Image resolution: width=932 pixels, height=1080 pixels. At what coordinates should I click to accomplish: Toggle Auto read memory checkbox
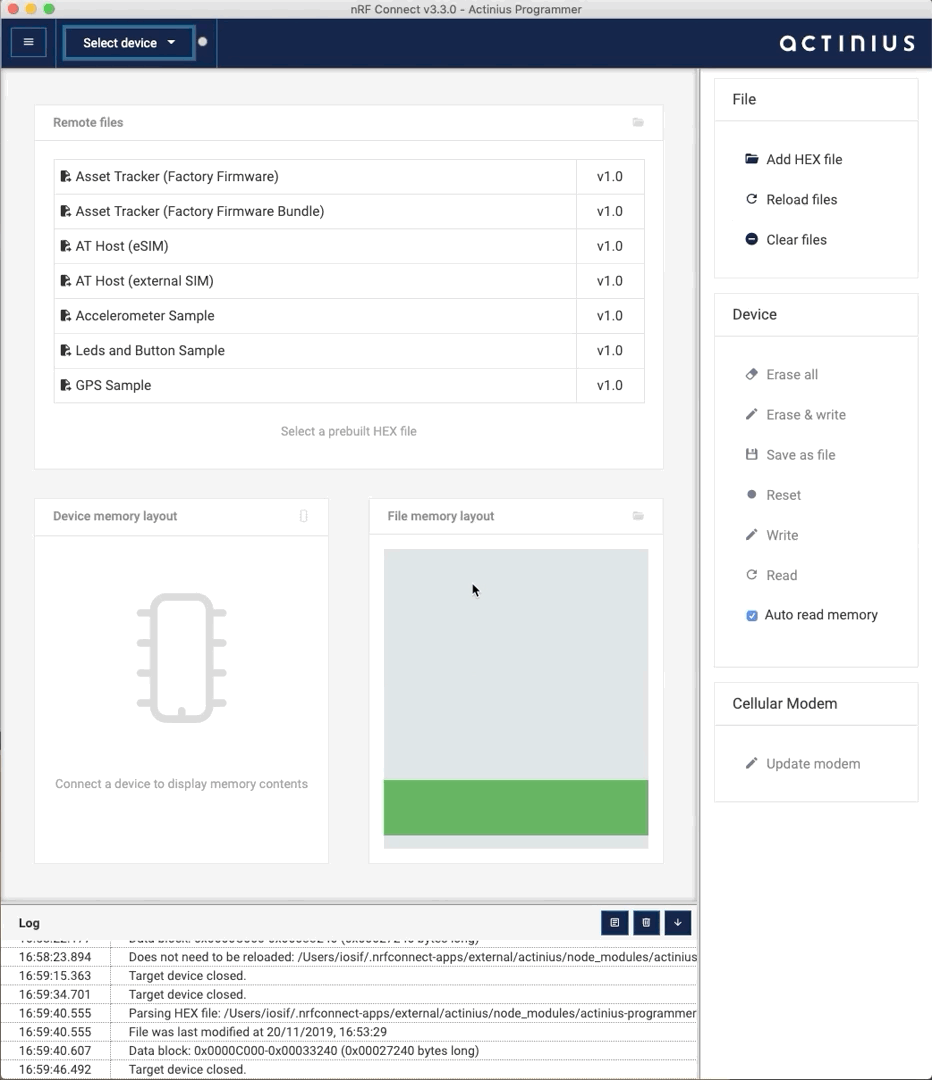point(752,615)
